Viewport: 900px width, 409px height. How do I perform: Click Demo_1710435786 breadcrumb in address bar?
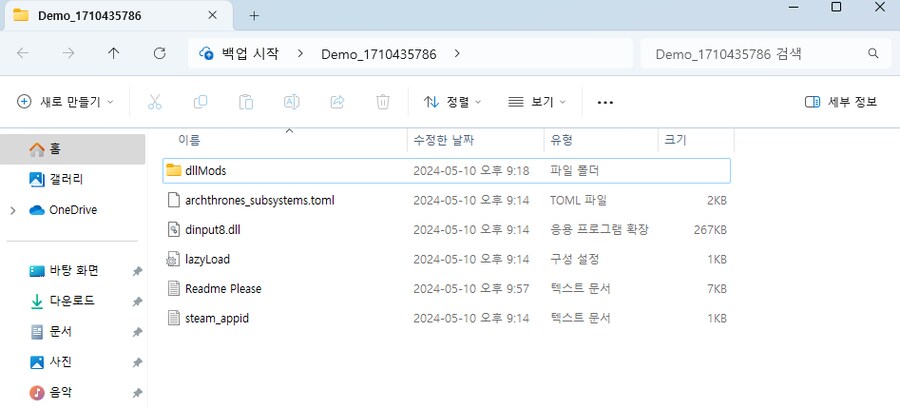379,54
